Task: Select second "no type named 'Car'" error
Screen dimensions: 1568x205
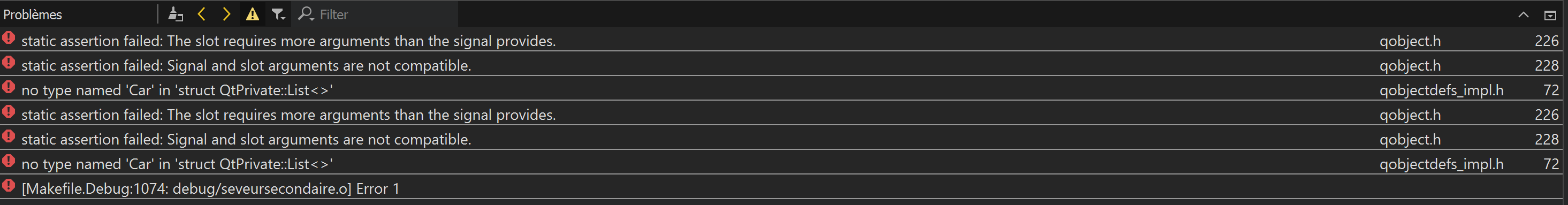Action: coord(784,164)
